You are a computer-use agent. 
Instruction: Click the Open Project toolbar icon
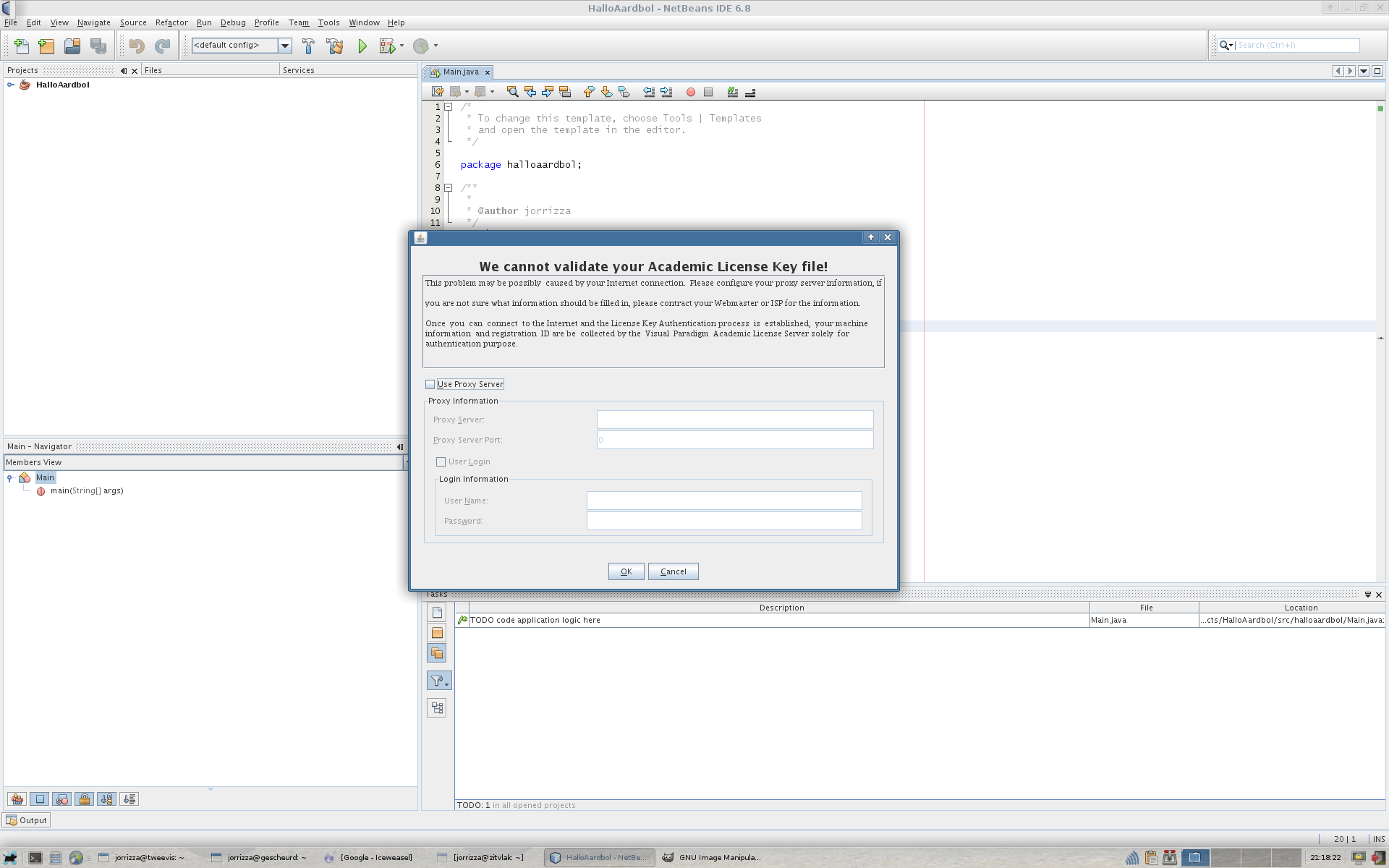(72, 46)
